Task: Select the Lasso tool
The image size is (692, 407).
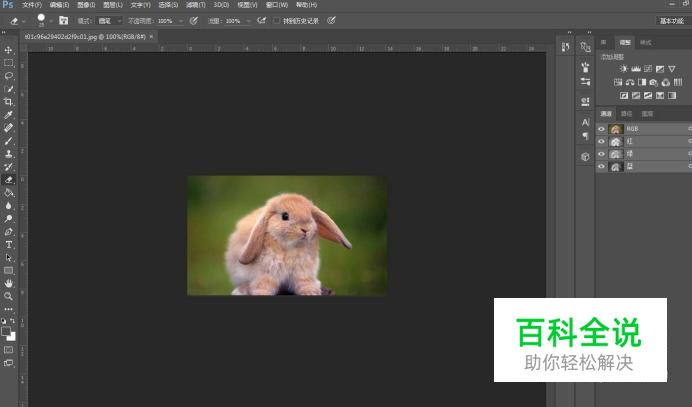Action: 9,75
